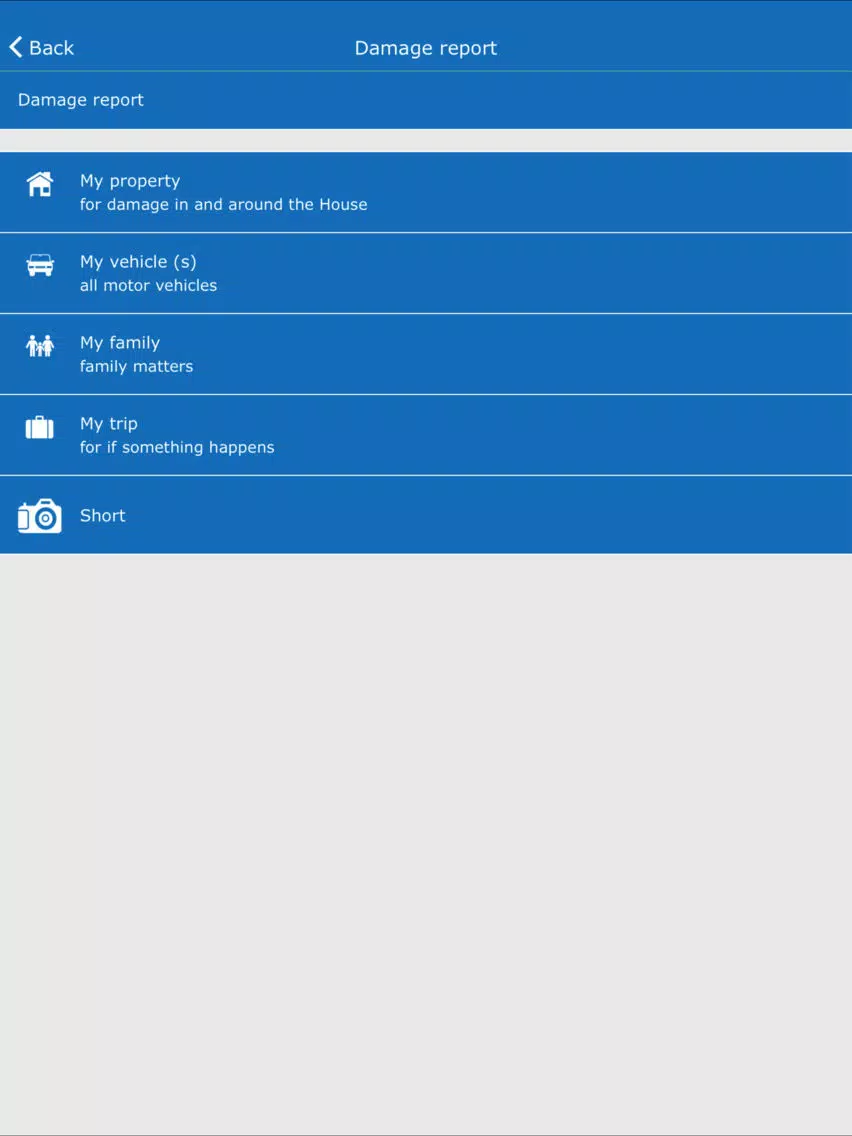Tap the family people icon
852x1136 pixels.
[40, 346]
